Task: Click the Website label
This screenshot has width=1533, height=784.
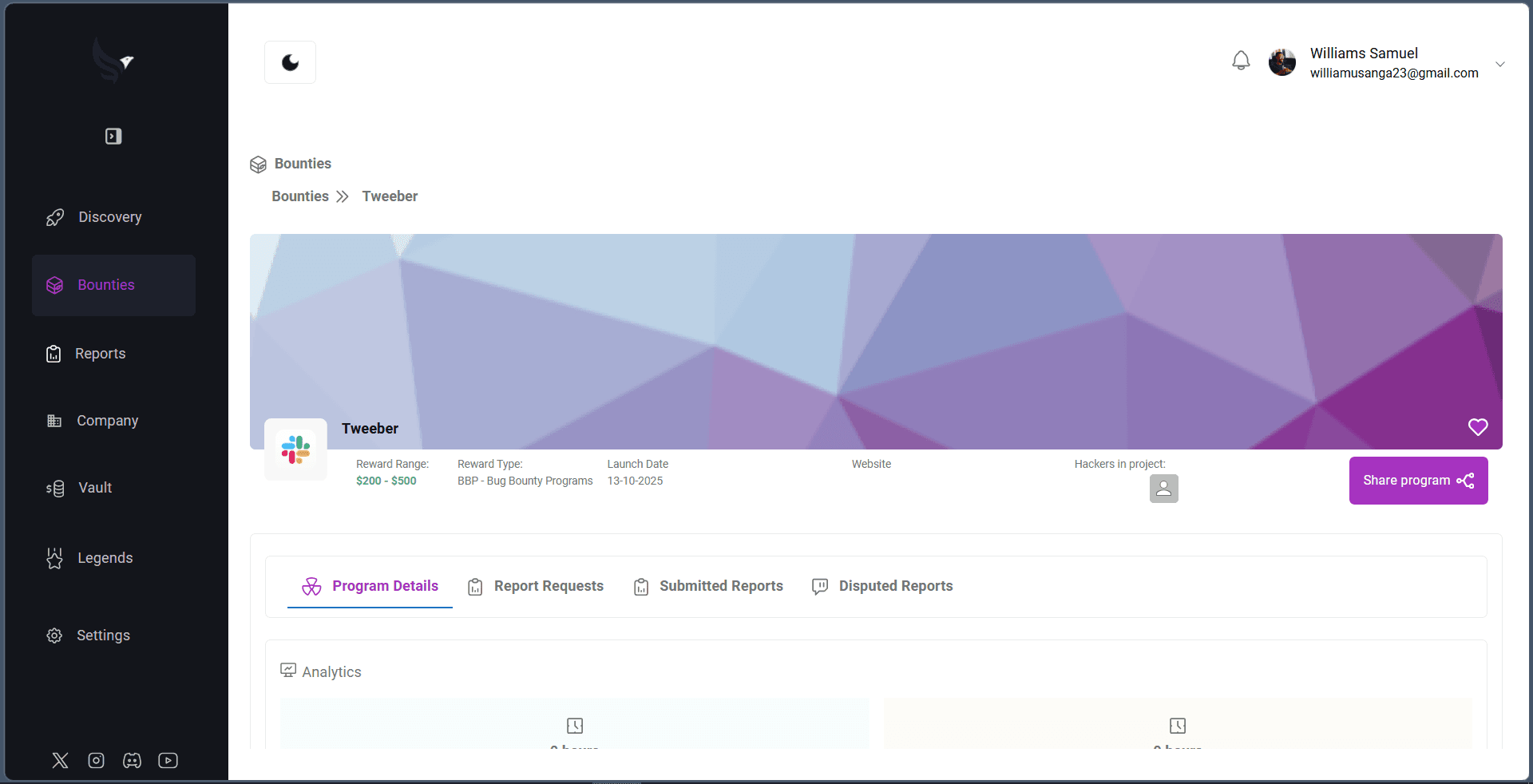Action: tap(871, 464)
